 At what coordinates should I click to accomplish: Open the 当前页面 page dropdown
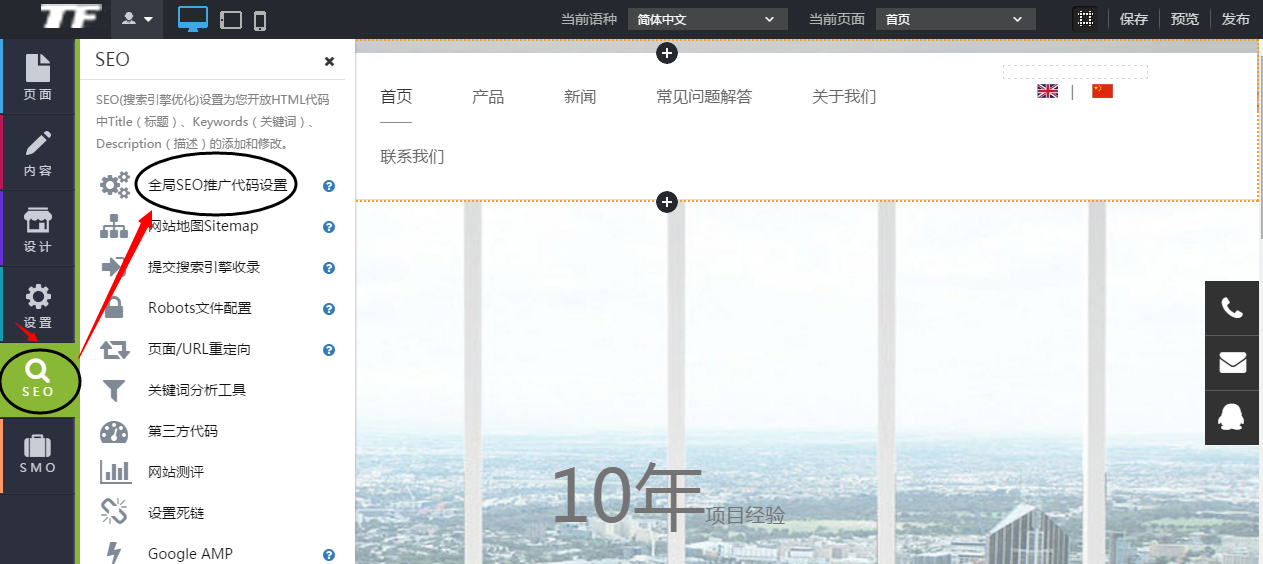pyautogui.click(x=955, y=19)
